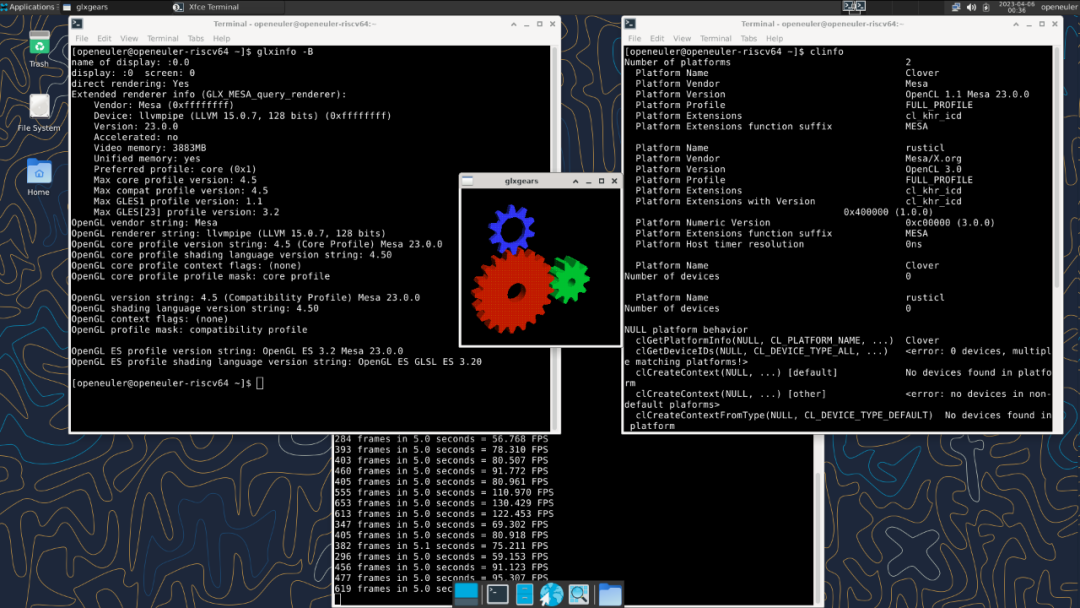Switch to Xfce Terminal in the taskbar

click(x=208, y=7)
